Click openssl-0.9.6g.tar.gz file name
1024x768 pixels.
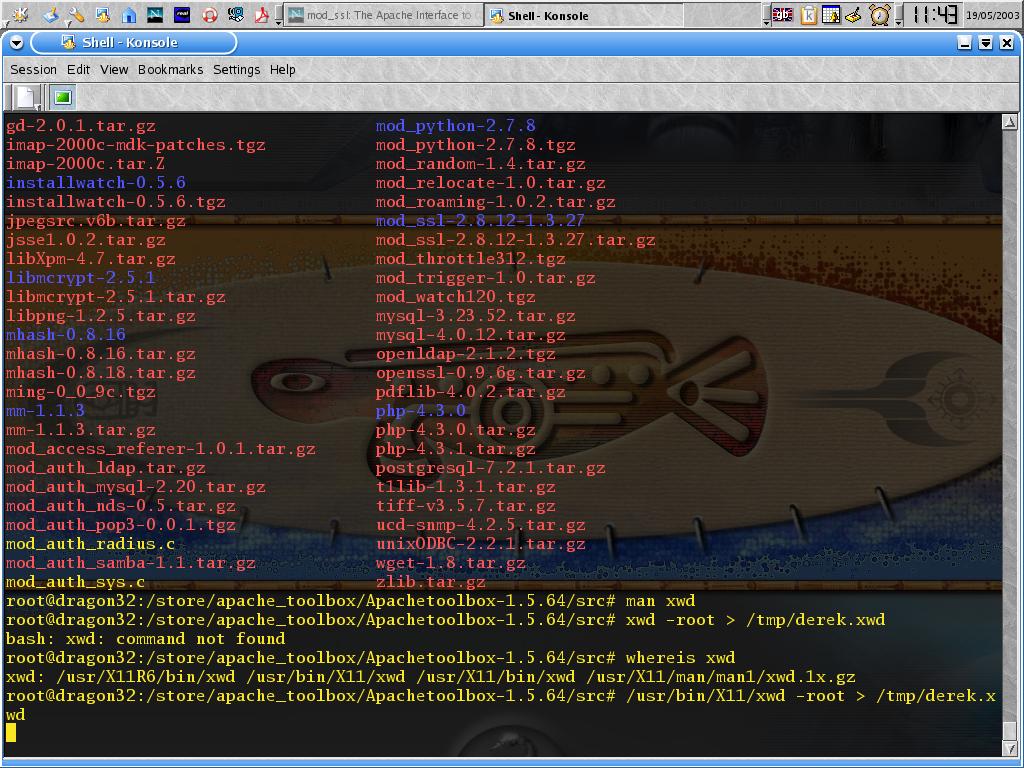(x=480, y=373)
